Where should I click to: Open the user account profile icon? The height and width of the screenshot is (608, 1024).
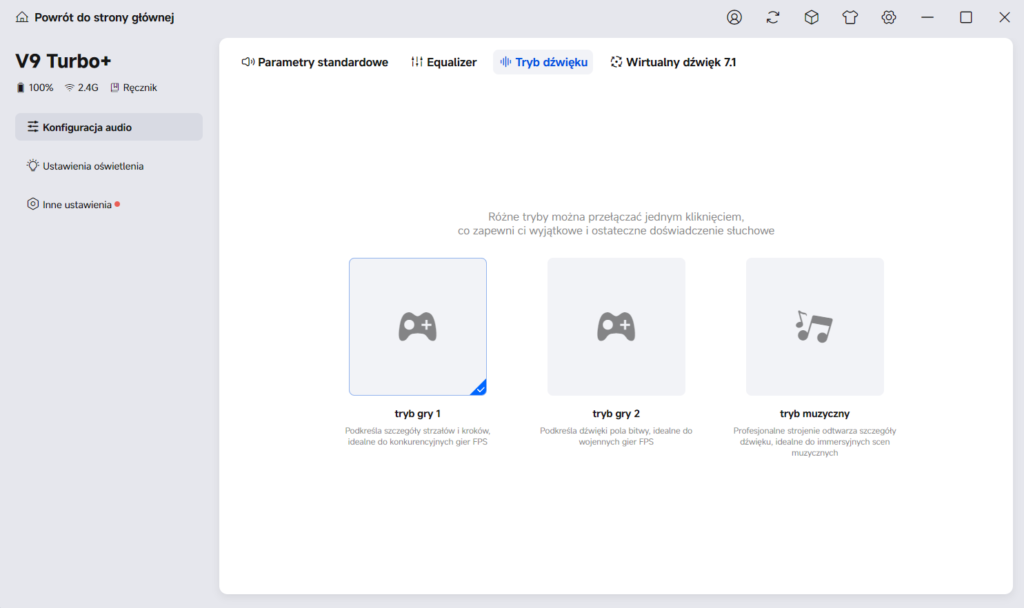pyautogui.click(x=734, y=18)
